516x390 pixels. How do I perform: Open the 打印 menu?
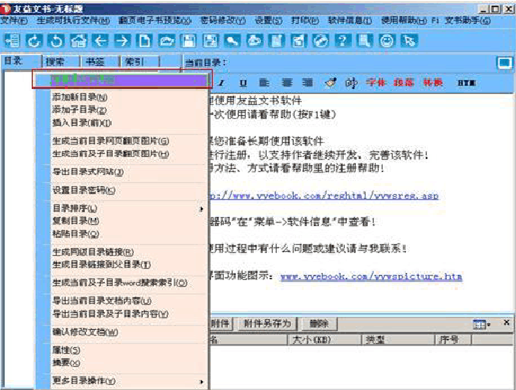click(305, 21)
